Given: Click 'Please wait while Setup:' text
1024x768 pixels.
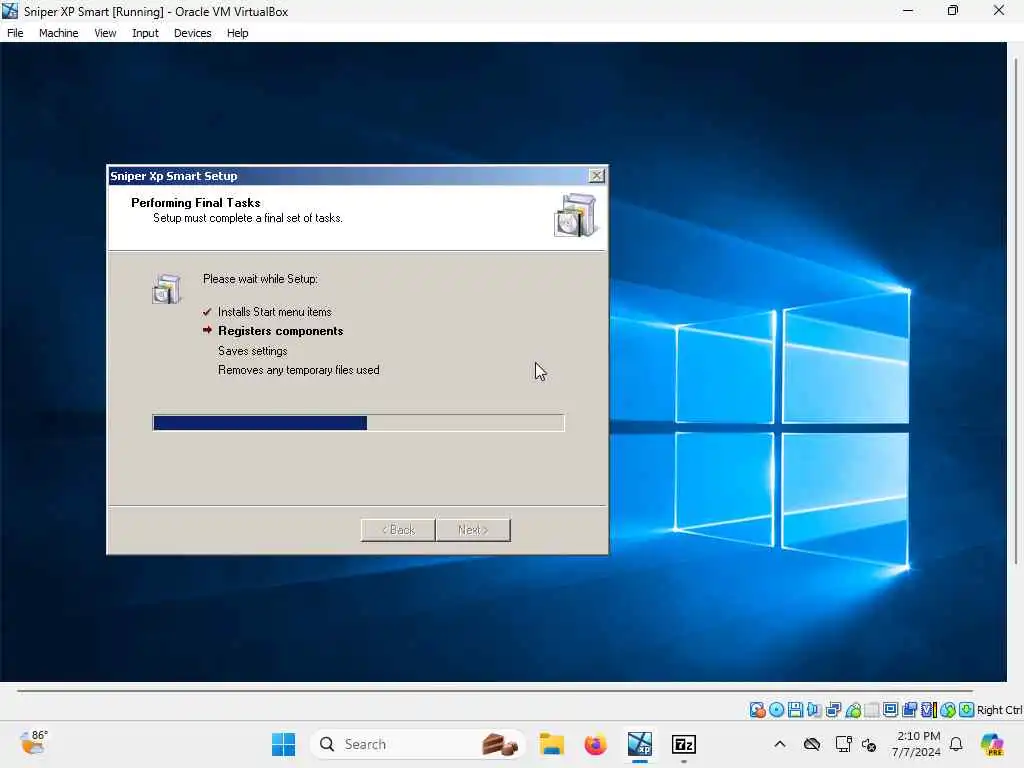Looking at the screenshot, I should coord(260,279).
